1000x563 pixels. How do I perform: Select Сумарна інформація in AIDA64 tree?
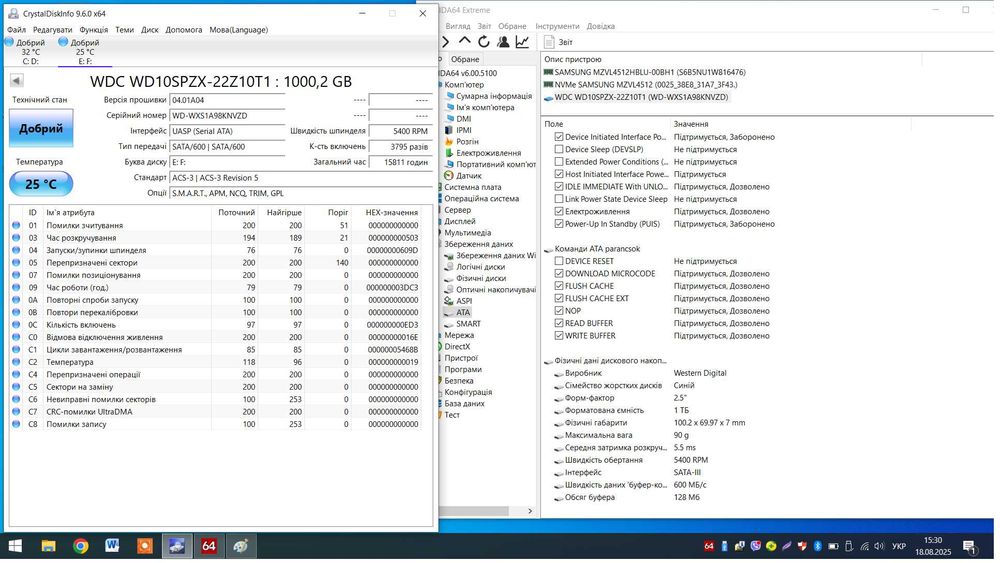point(494,96)
